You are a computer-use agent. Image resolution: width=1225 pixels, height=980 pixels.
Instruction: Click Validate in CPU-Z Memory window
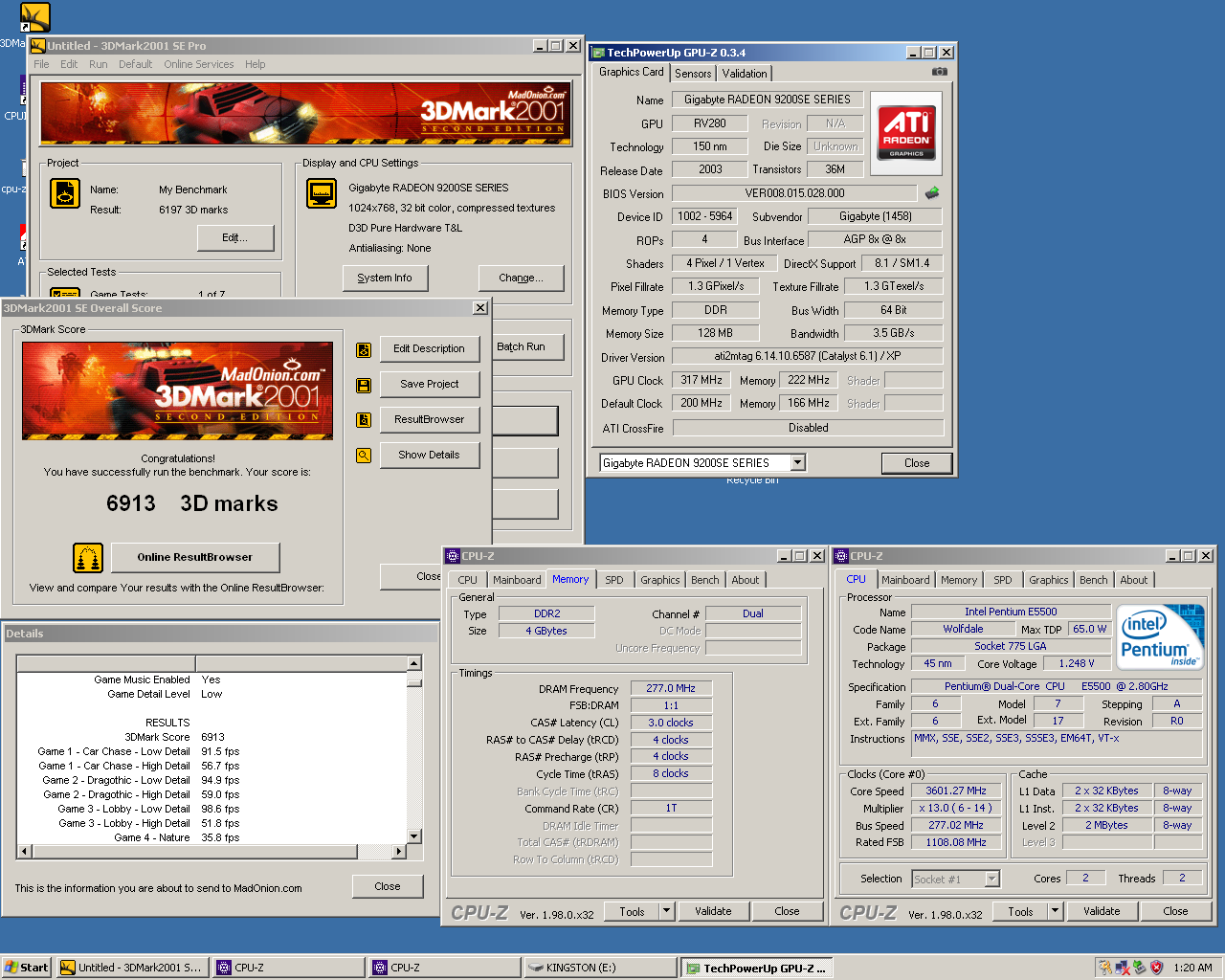click(713, 911)
